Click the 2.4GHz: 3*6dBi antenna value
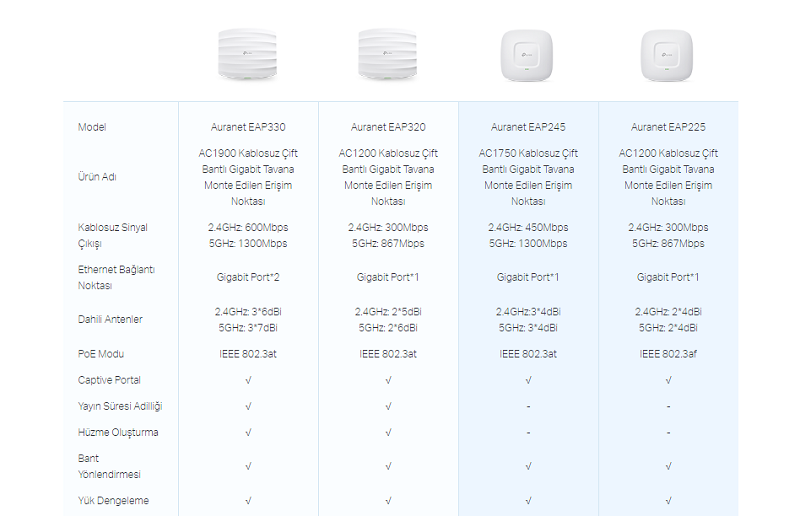Screen dimensions: 800x516 click(248, 312)
